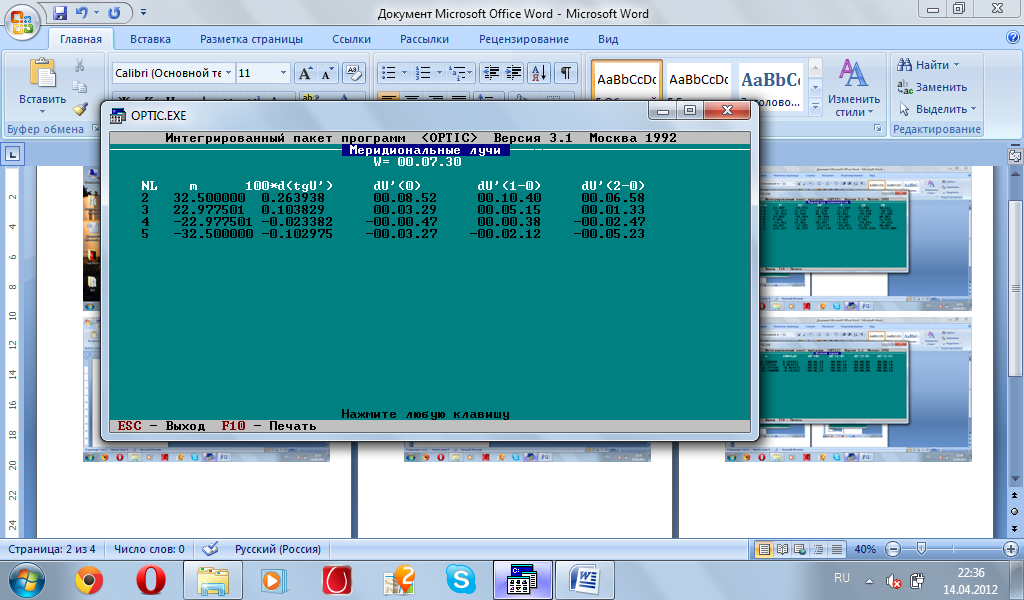The width and height of the screenshot is (1024, 600).
Task: Click Заменить to replace text
Action: point(931,87)
